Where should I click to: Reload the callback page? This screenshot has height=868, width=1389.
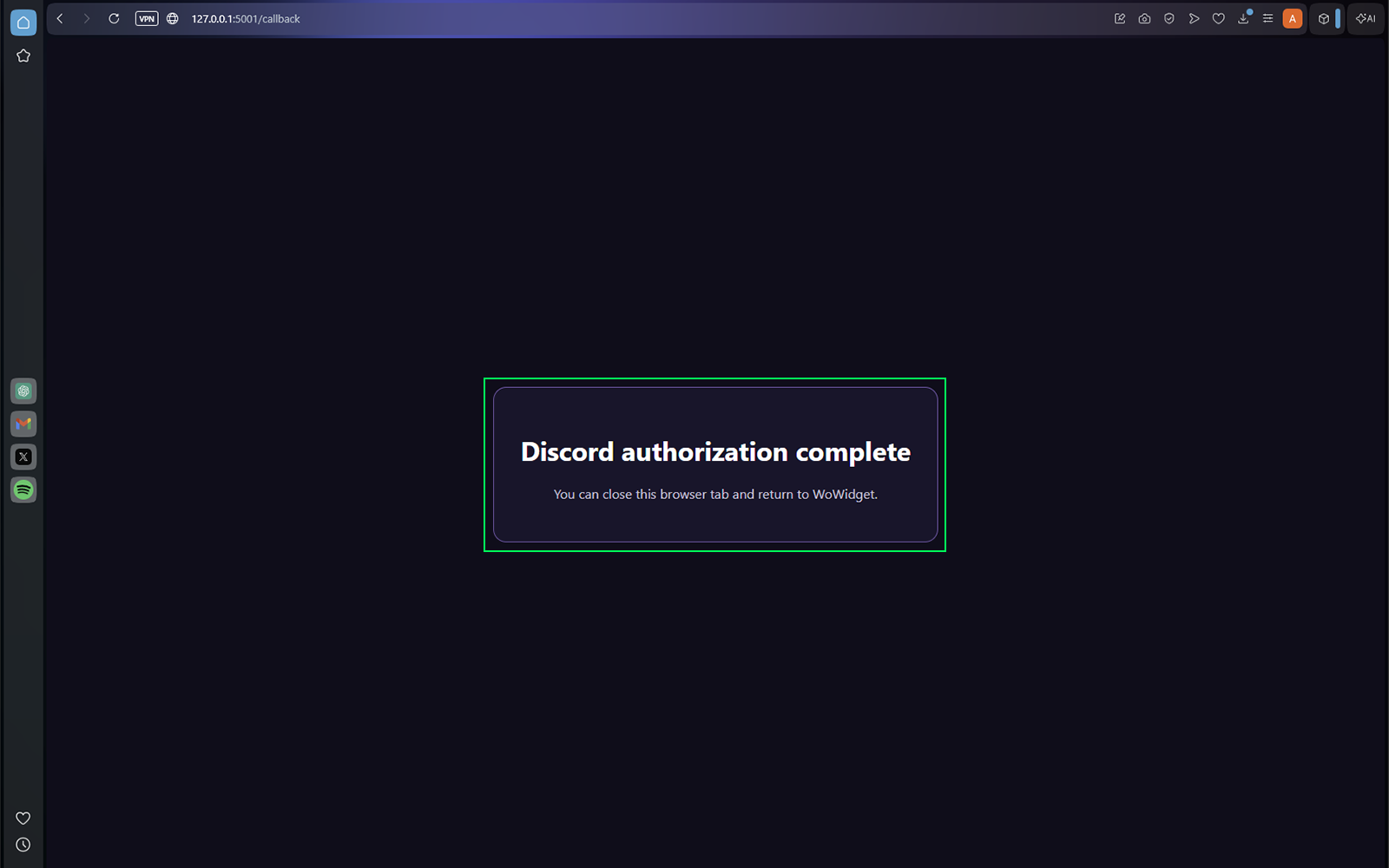pyautogui.click(x=114, y=18)
